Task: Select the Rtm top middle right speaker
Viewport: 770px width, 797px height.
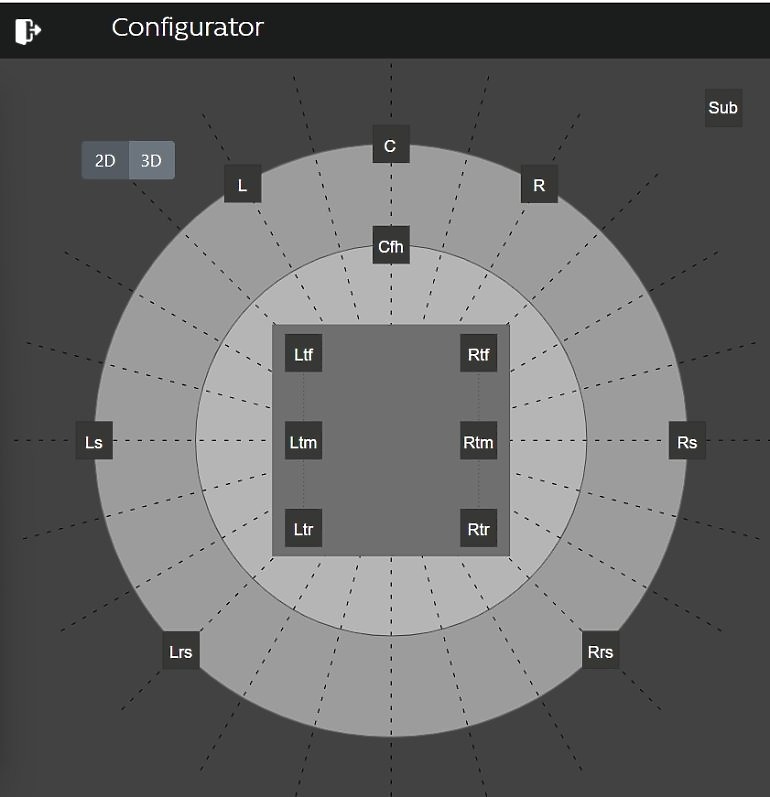Action: click(x=478, y=441)
